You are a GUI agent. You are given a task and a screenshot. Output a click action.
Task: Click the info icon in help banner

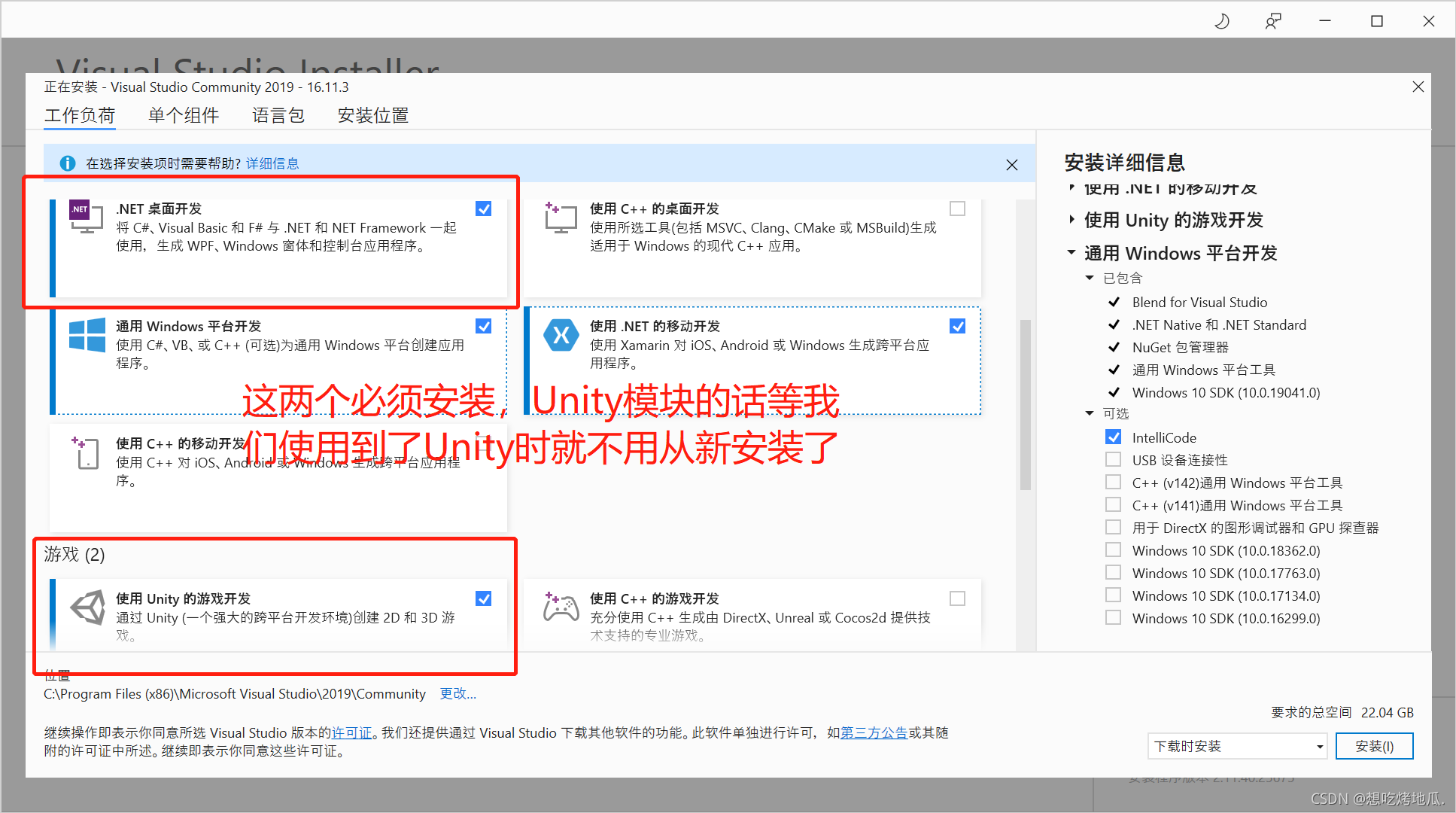pos(67,163)
